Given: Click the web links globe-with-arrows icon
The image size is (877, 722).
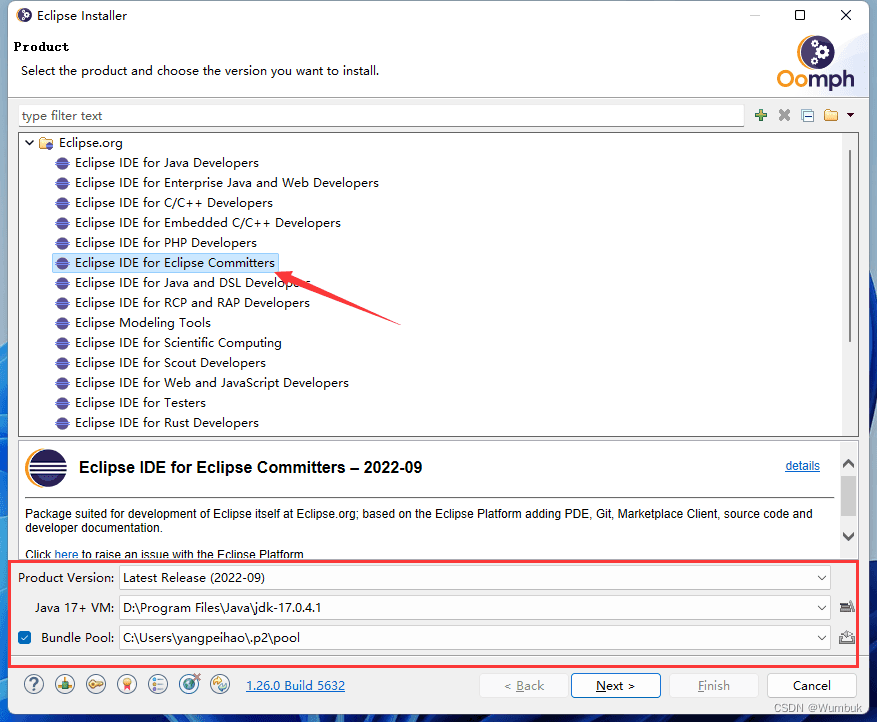Looking at the screenshot, I should (220, 684).
